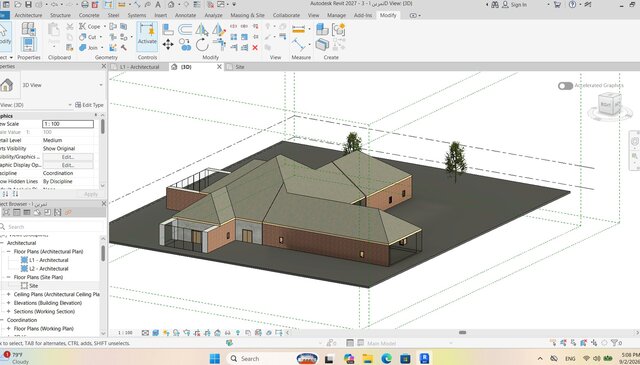Click the Print icon in quick access toolbar

click(84, 4)
